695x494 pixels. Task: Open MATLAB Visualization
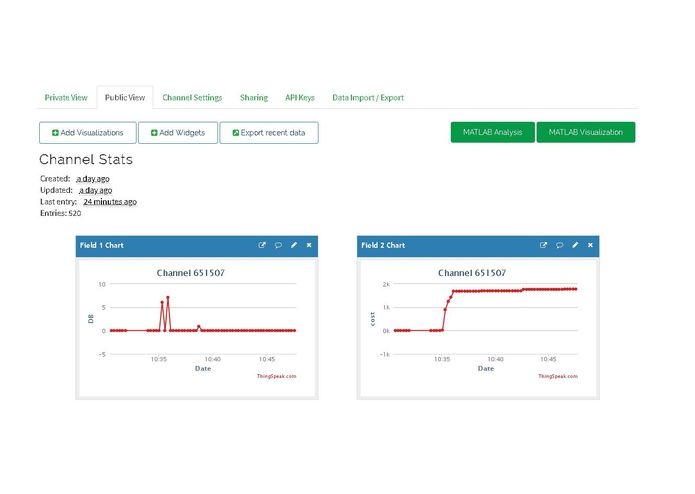point(586,132)
